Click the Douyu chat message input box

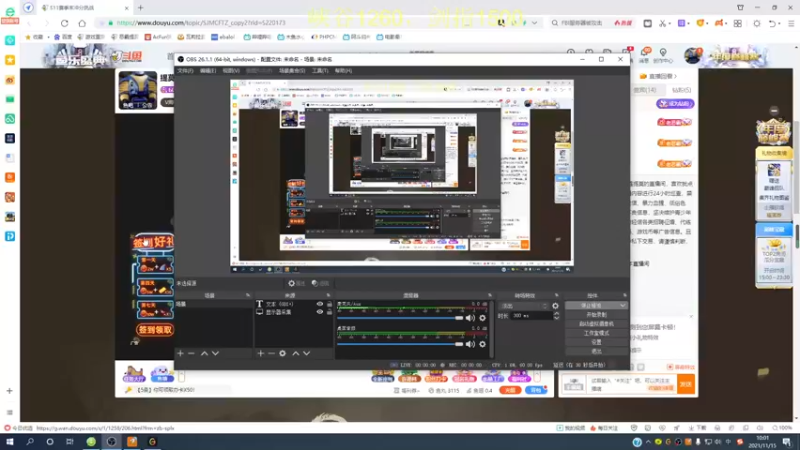(632, 384)
